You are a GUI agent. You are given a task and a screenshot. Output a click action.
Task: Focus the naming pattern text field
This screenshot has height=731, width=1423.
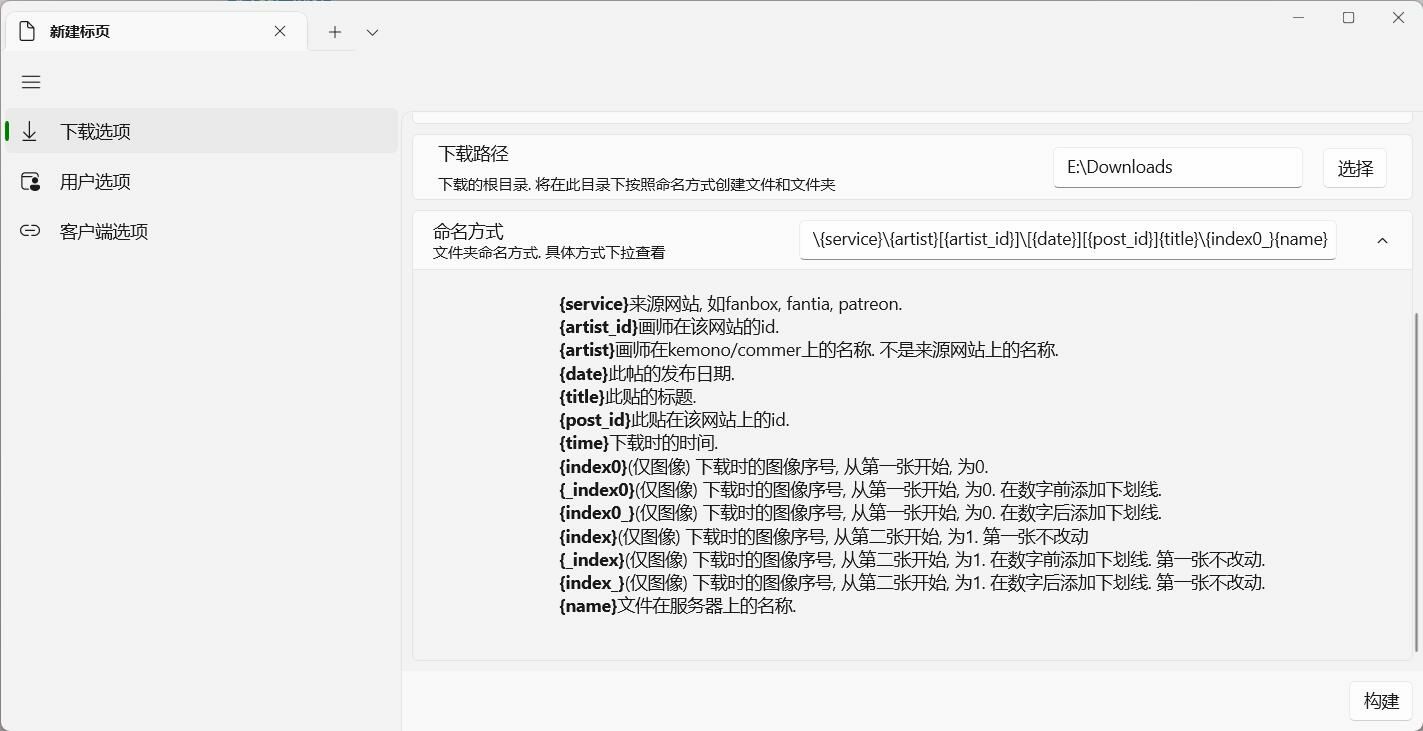[1067, 239]
